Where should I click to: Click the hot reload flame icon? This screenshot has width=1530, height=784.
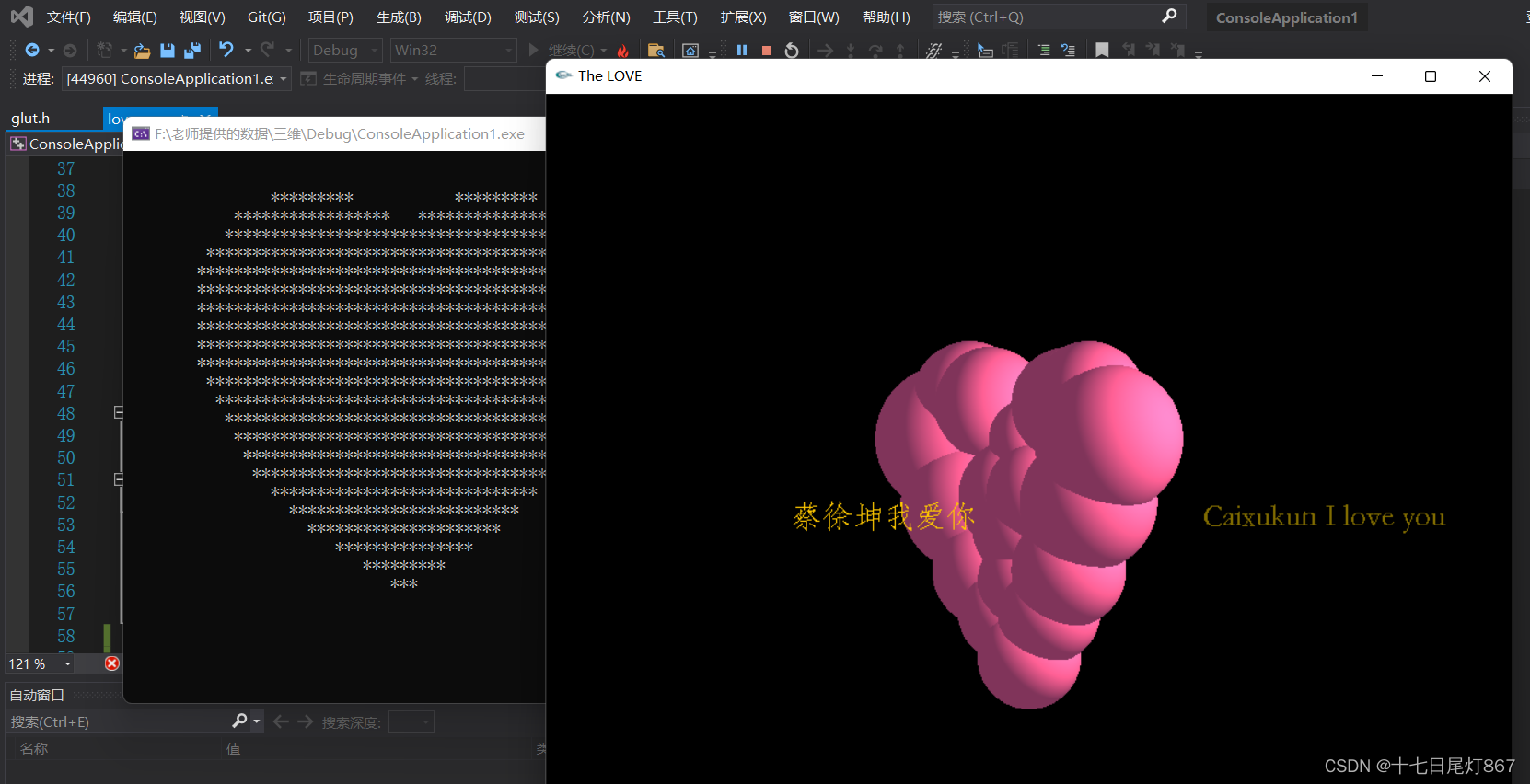tap(623, 50)
